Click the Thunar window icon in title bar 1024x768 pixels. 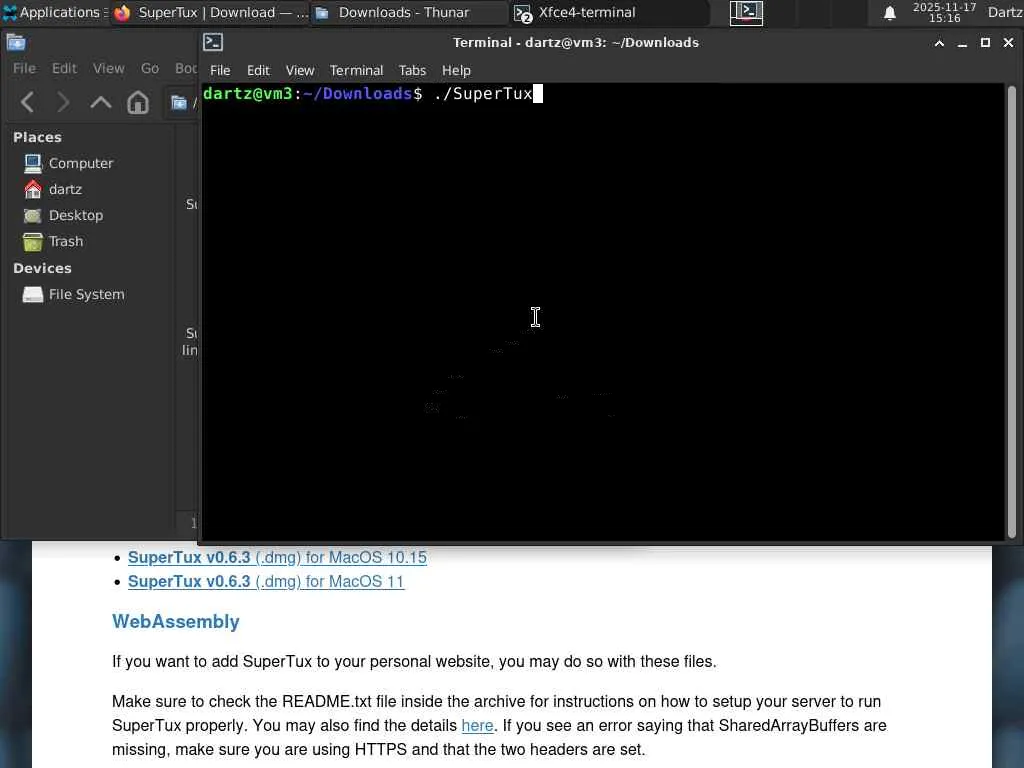pos(16,43)
